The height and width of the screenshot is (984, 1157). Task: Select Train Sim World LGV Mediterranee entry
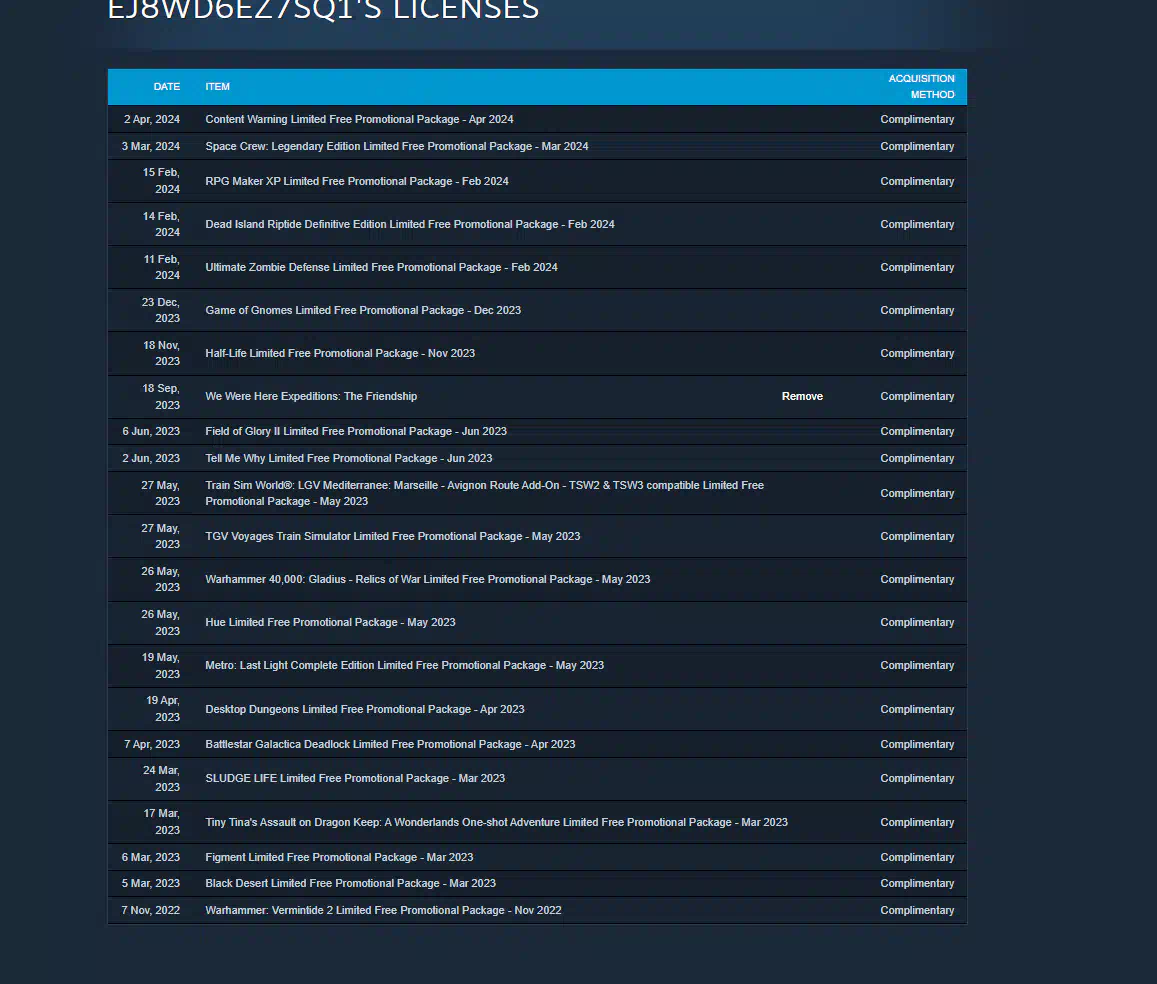point(485,493)
